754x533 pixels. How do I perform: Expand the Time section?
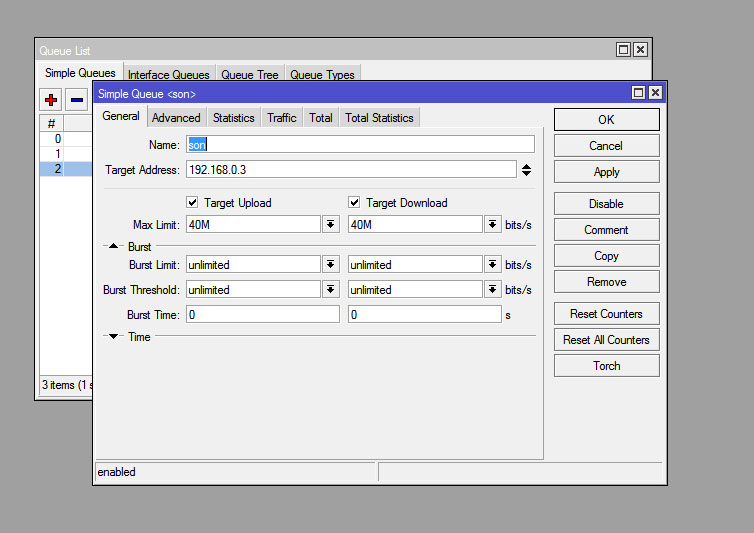[113, 337]
